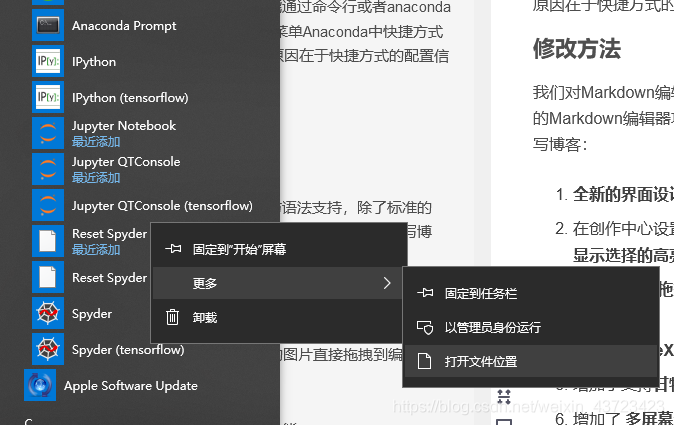Choose 卸载 from context menu
Screen dimensions: 674x425
279,317
